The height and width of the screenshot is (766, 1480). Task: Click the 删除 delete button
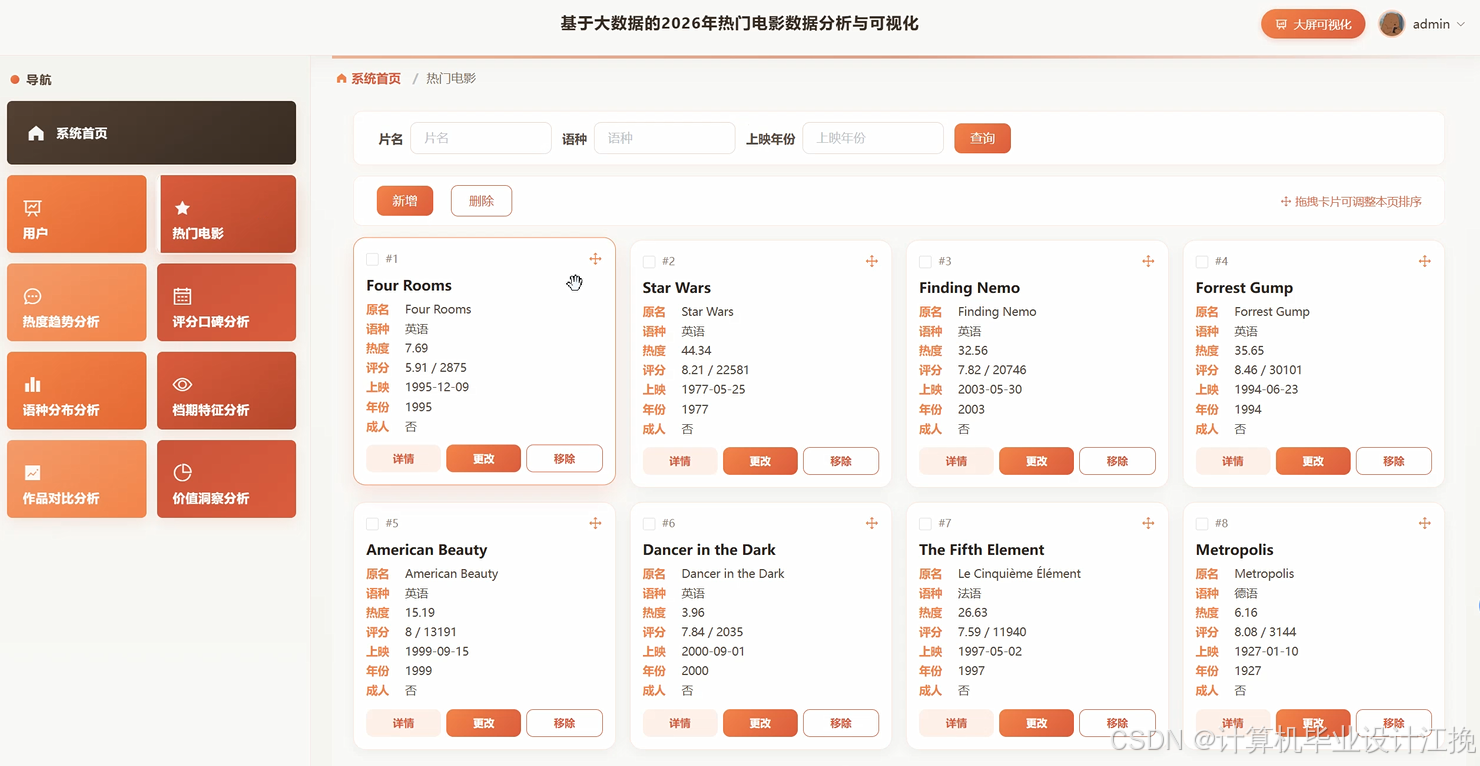pos(481,201)
